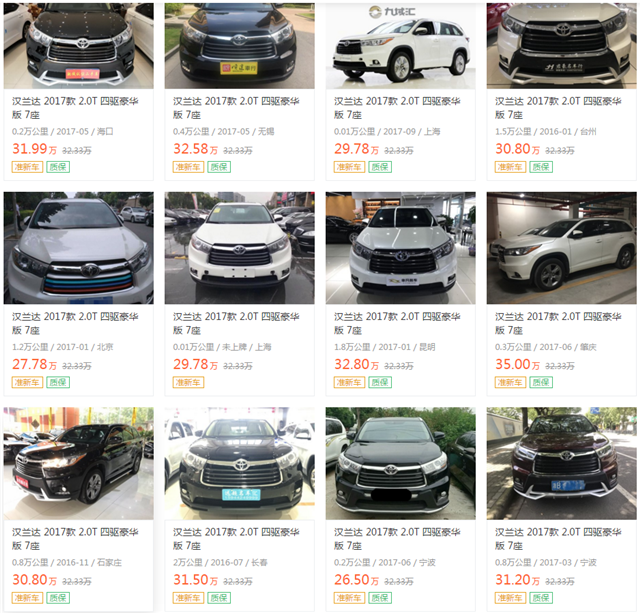
Task: Open the Changchun listing car photo
Action: pos(240,463)
